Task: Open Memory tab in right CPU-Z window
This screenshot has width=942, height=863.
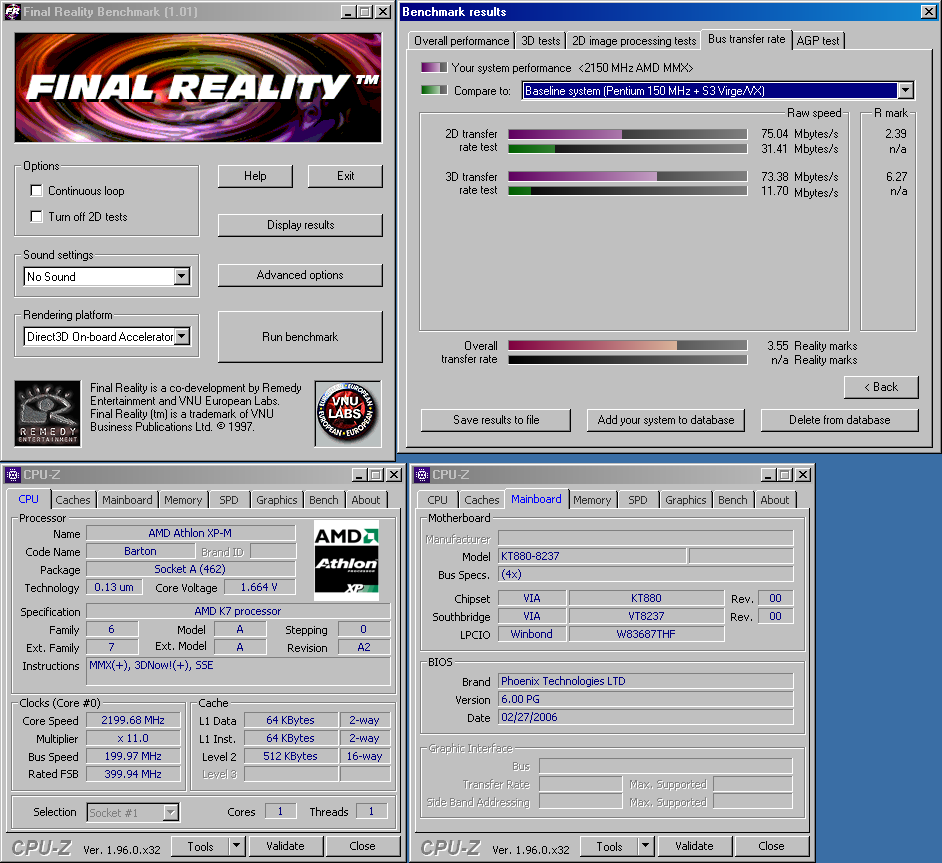Action: click(x=592, y=500)
